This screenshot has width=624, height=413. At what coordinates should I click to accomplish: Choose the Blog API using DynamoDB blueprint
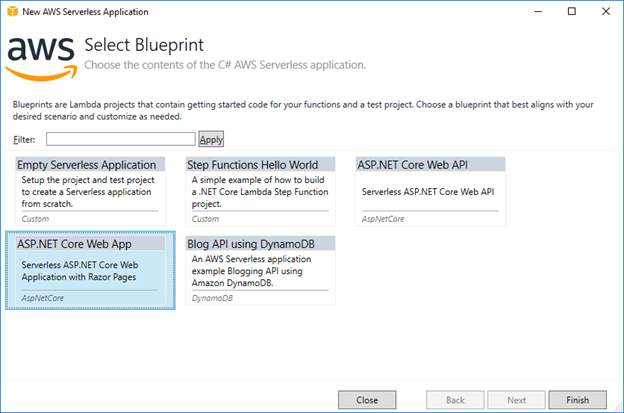[260, 270]
